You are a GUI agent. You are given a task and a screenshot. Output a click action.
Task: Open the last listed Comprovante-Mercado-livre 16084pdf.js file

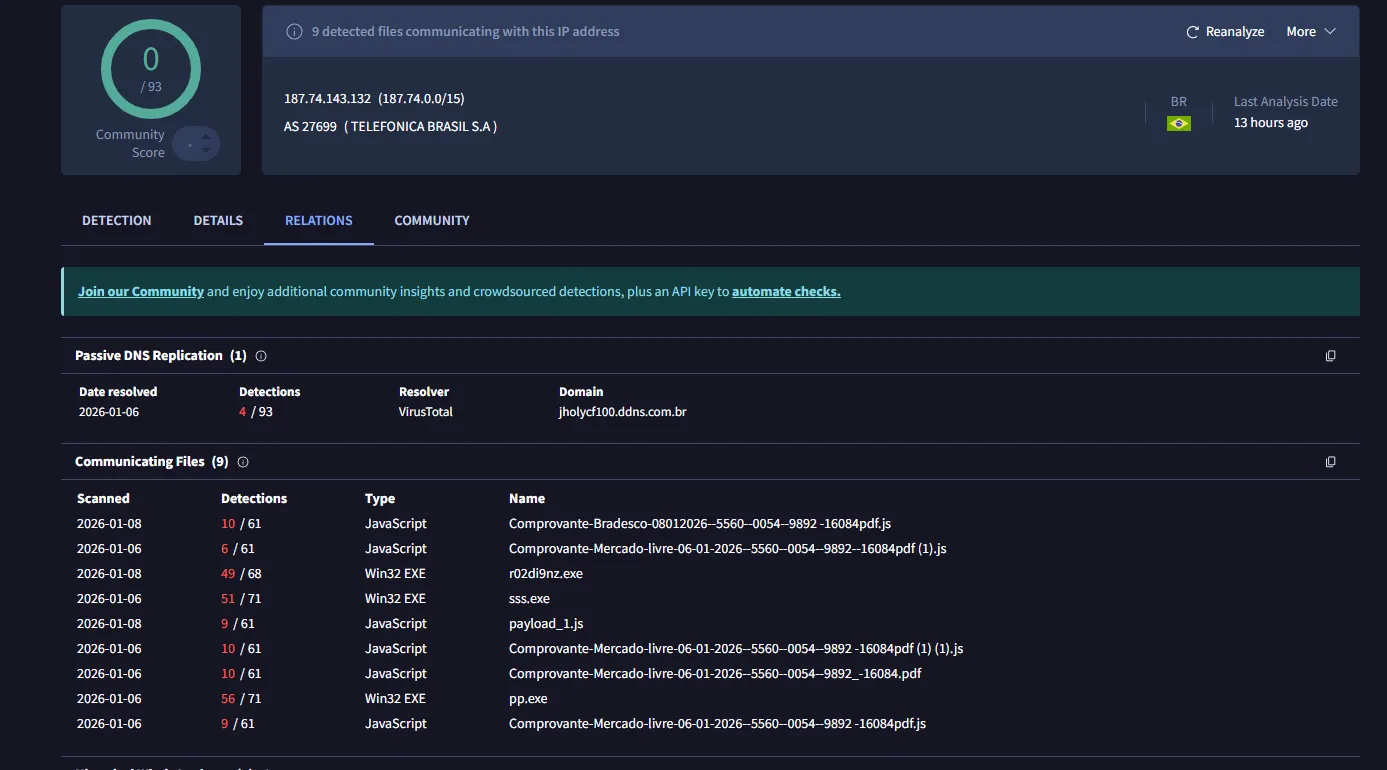pyautogui.click(x=717, y=724)
